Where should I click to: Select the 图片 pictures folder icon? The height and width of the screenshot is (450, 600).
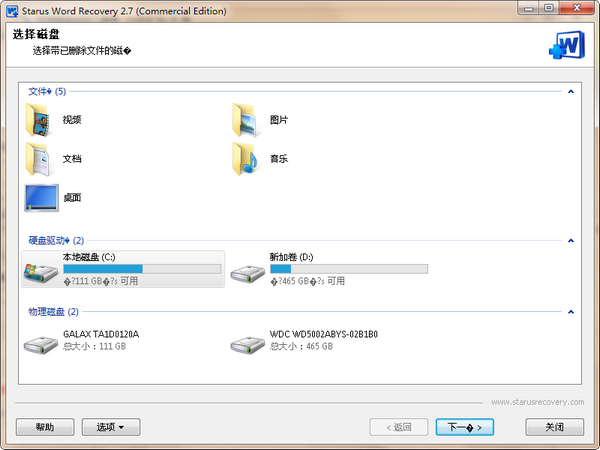point(246,120)
